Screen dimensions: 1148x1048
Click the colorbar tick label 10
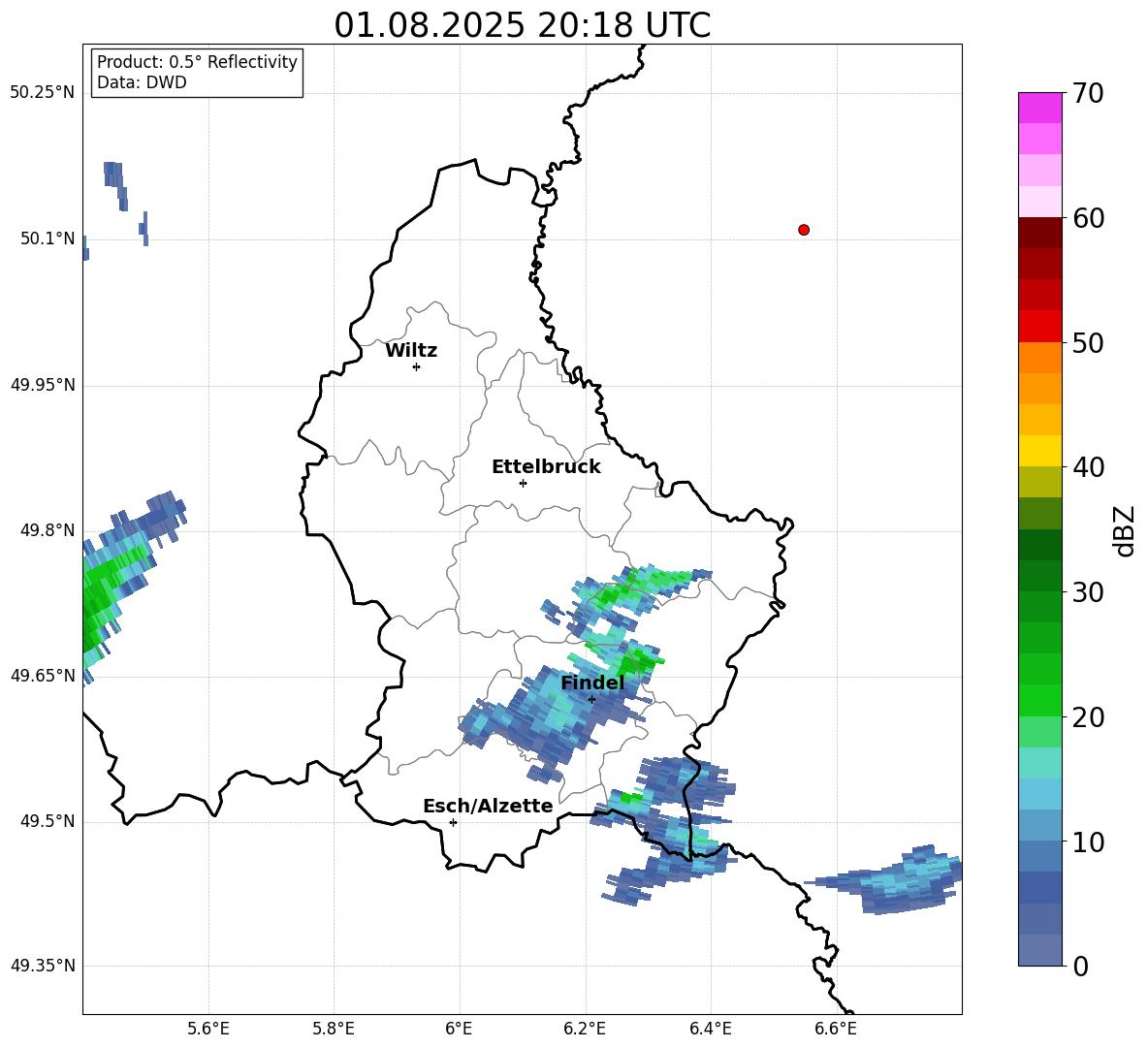coord(1088,842)
